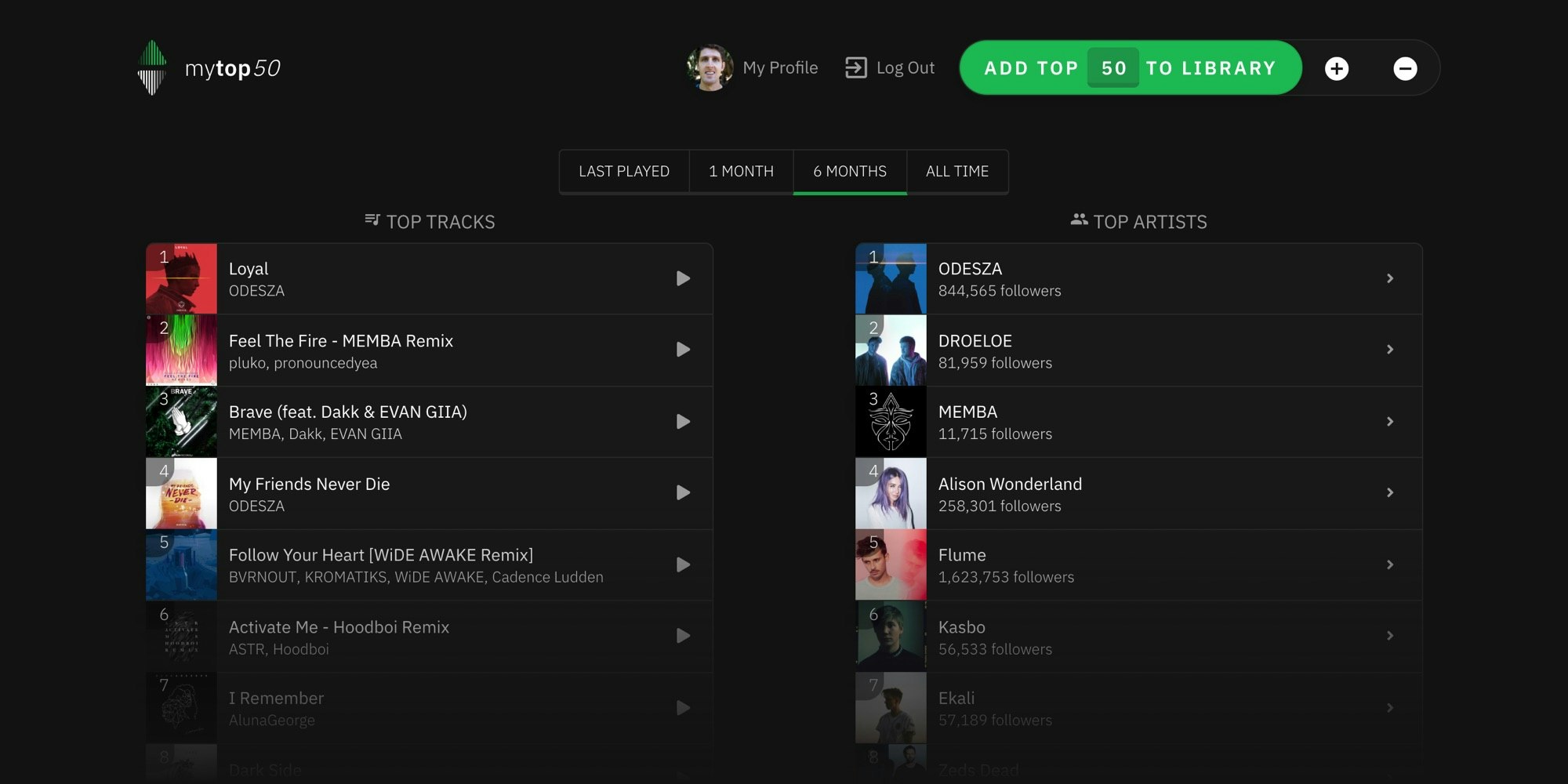The height and width of the screenshot is (784, 1568).
Task: Click the Log Out arrow icon
Action: pyautogui.click(x=856, y=67)
